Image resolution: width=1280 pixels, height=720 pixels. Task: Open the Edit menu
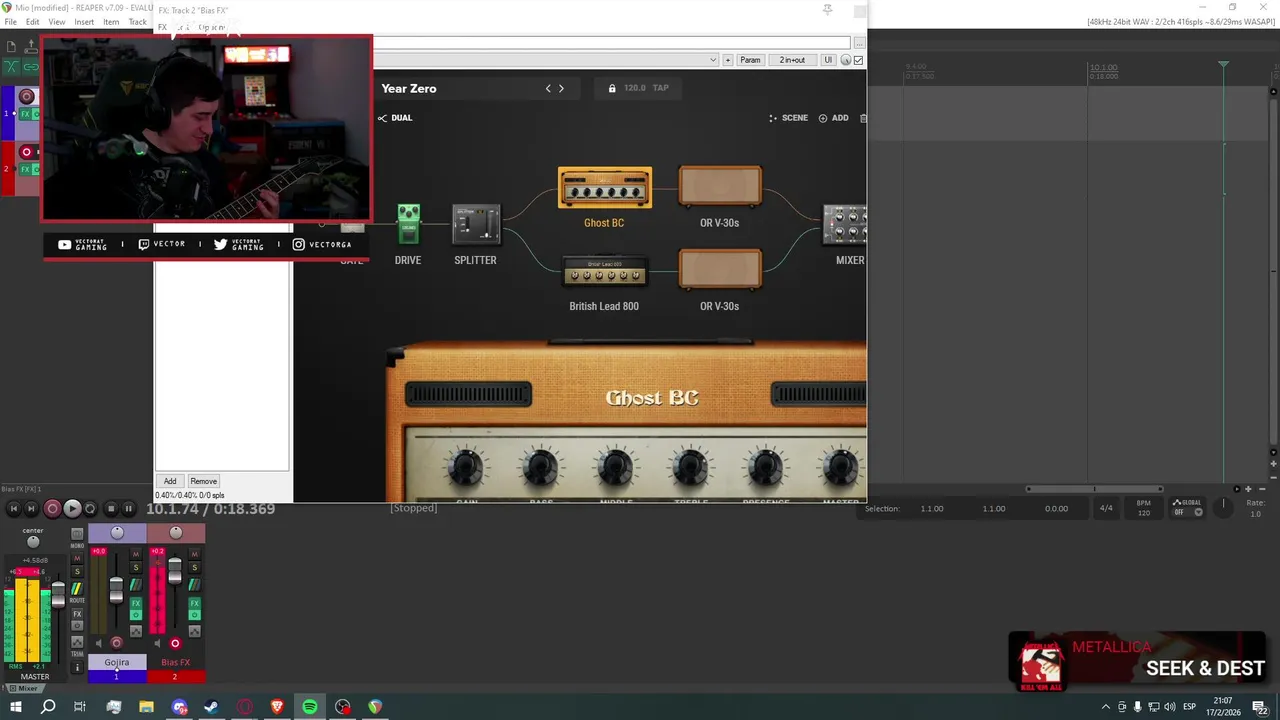[33, 22]
